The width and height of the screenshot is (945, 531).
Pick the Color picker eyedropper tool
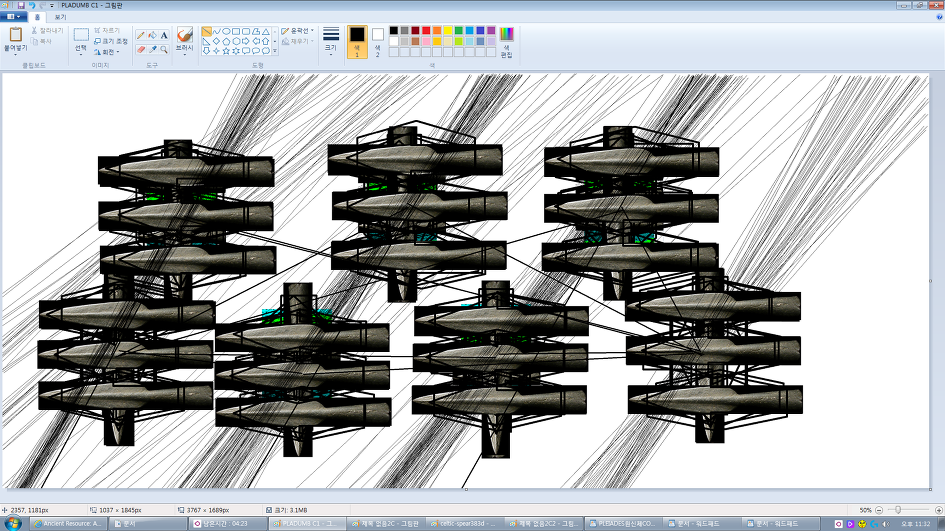[x=152, y=49]
